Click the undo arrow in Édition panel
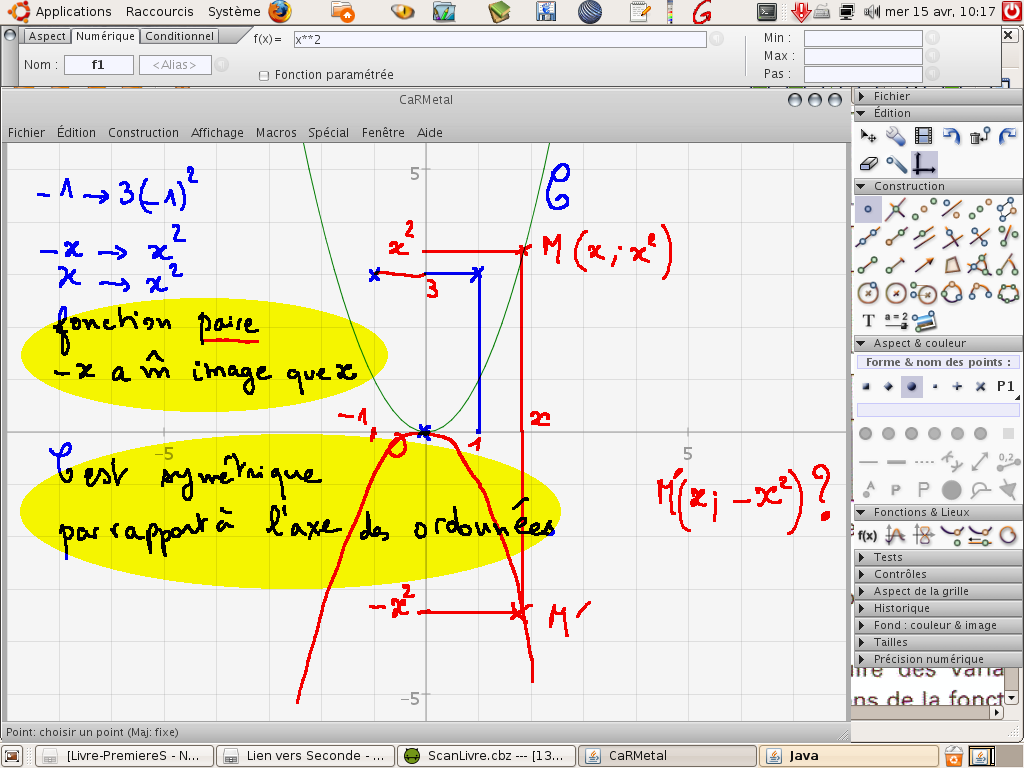The height and width of the screenshot is (768, 1024). [951, 136]
